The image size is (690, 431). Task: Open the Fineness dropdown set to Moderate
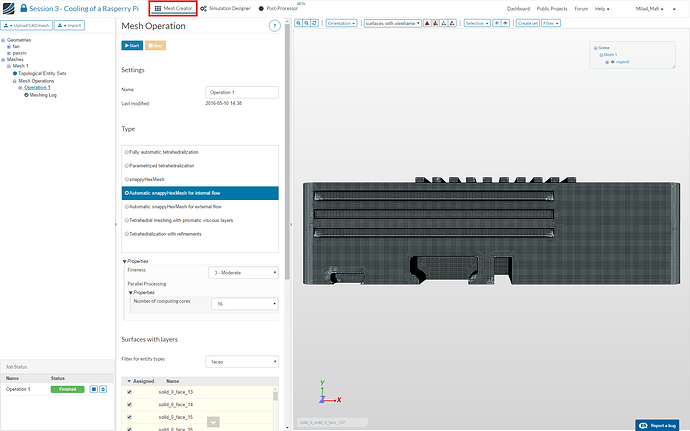pos(243,272)
